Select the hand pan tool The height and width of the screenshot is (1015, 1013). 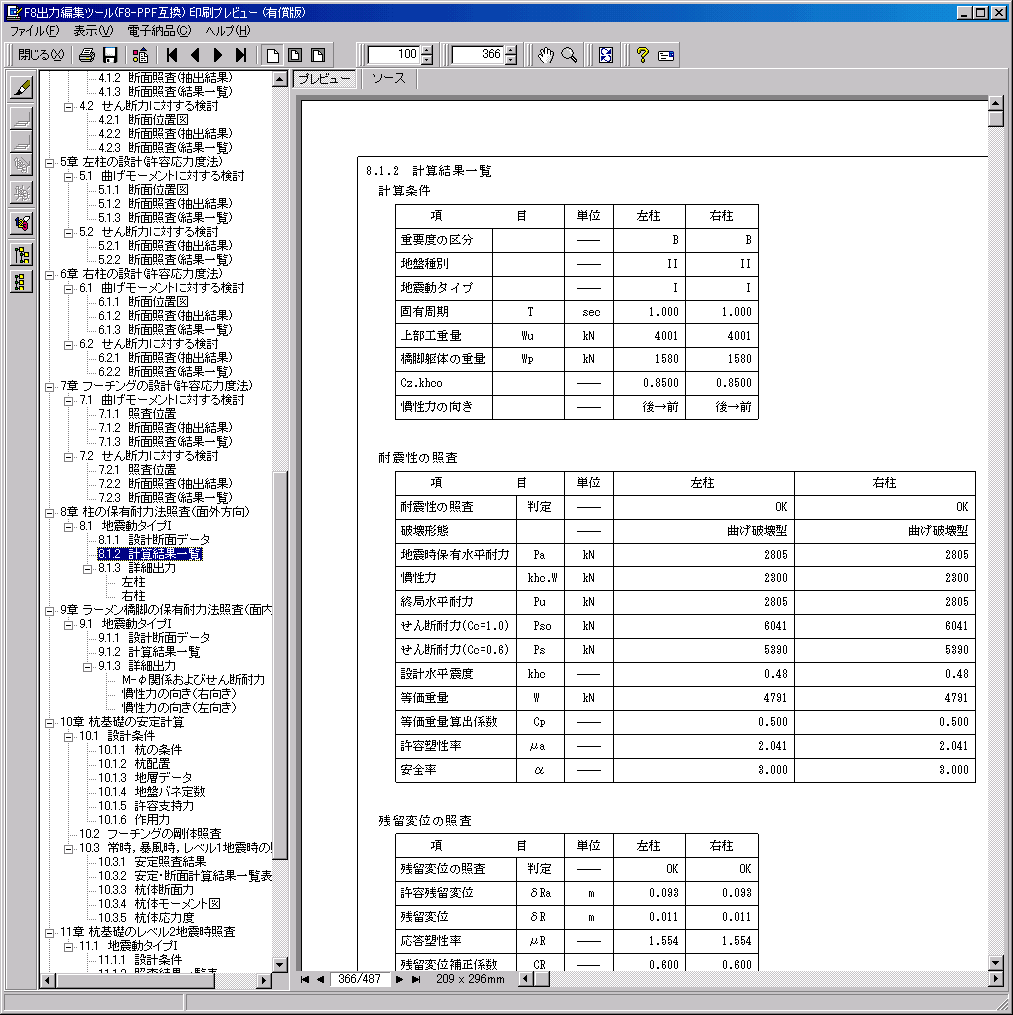[546, 55]
